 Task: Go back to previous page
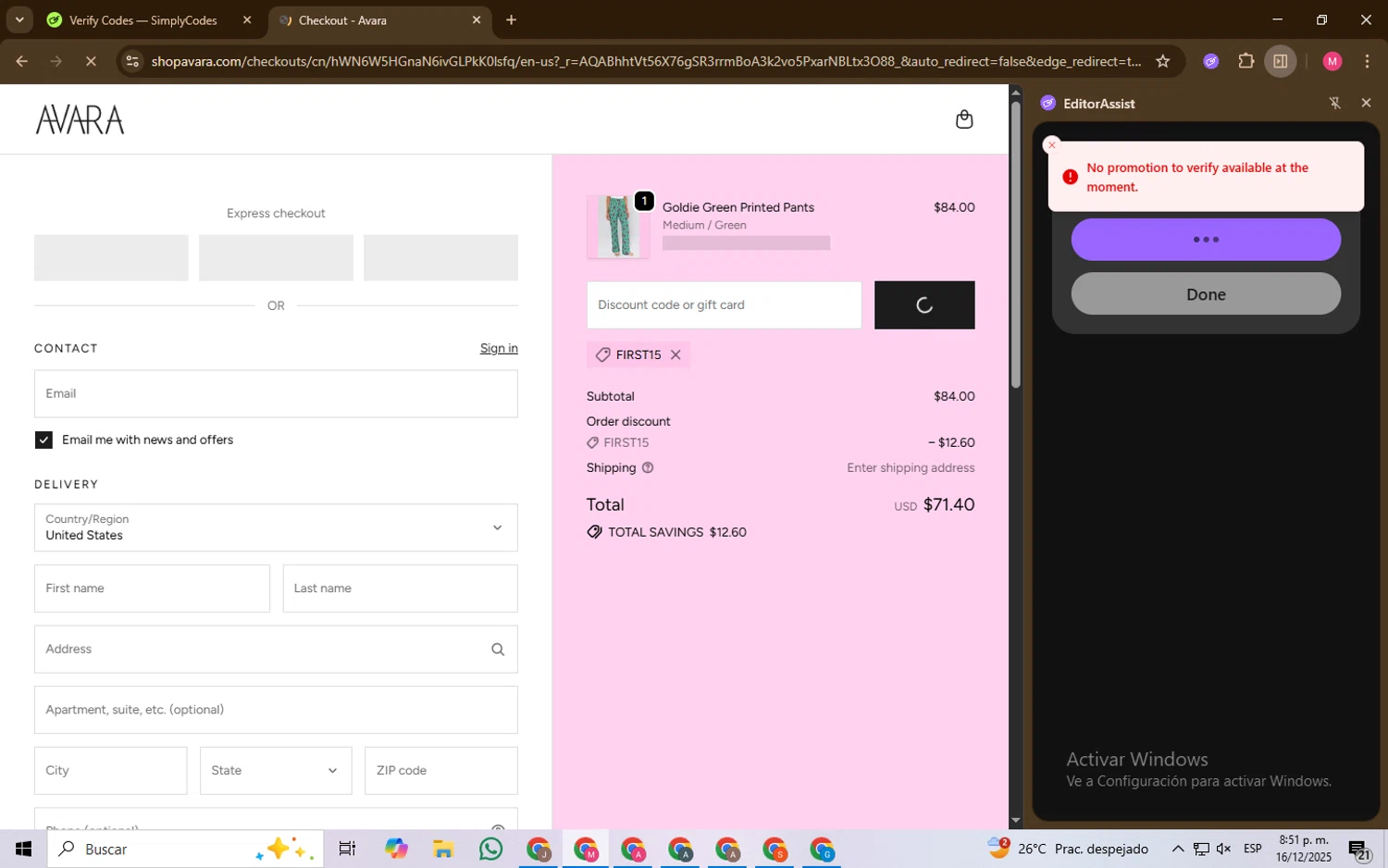coord(21,61)
